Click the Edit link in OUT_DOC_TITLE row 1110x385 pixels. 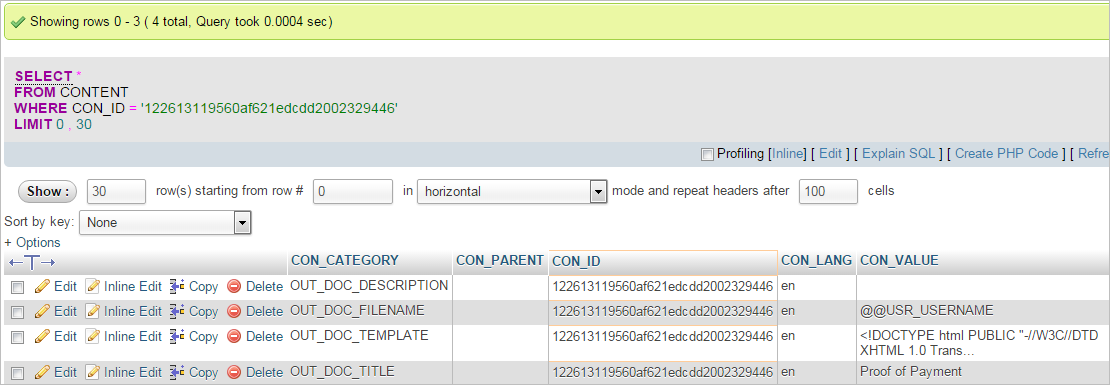(x=65, y=372)
